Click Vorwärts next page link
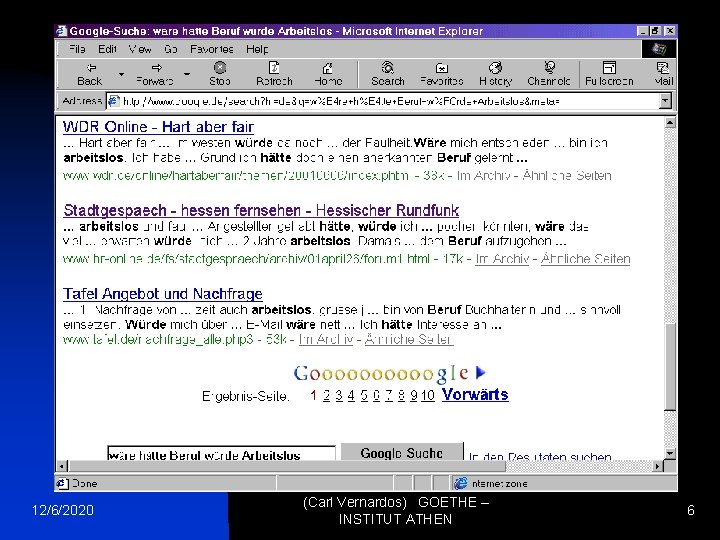This screenshot has width=720, height=540. coord(475,394)
